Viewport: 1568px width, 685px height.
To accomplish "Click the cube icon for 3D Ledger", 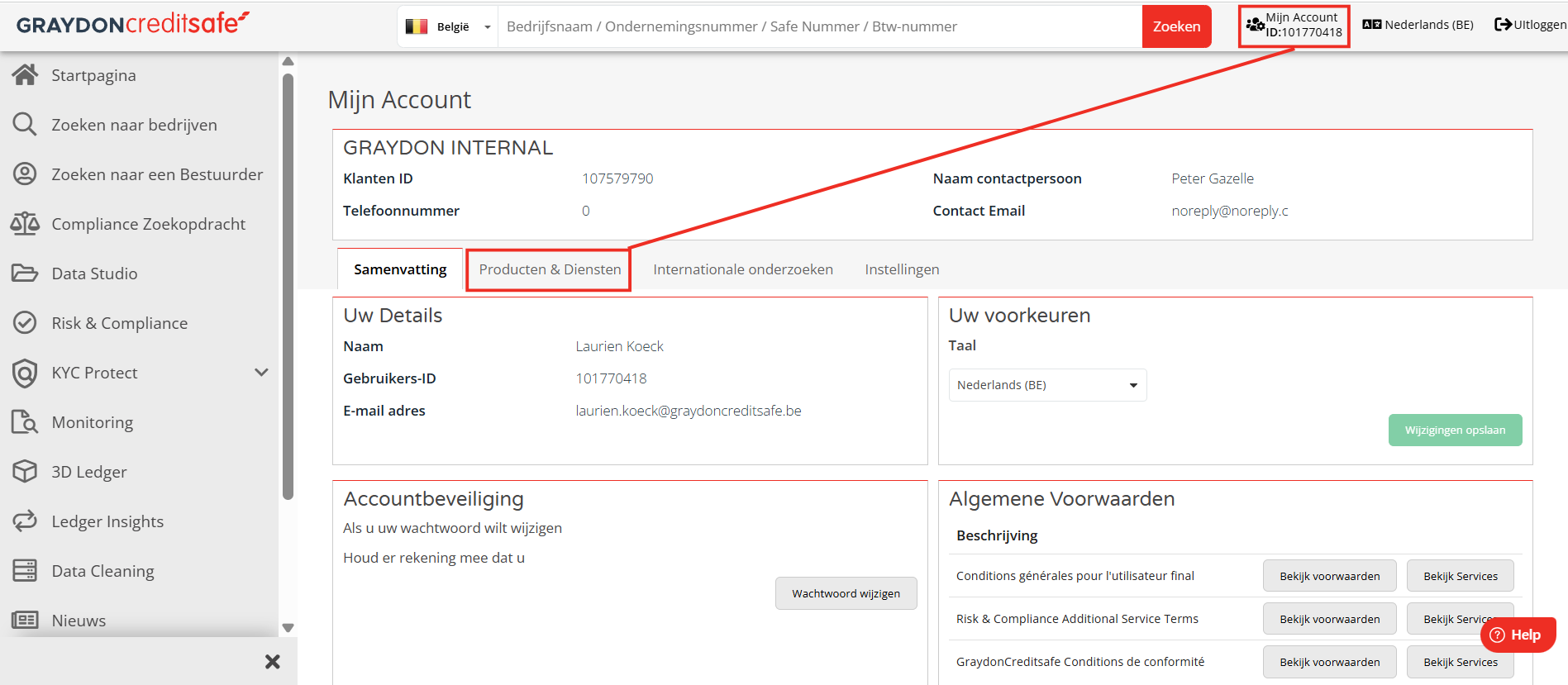I will point(25,472).
